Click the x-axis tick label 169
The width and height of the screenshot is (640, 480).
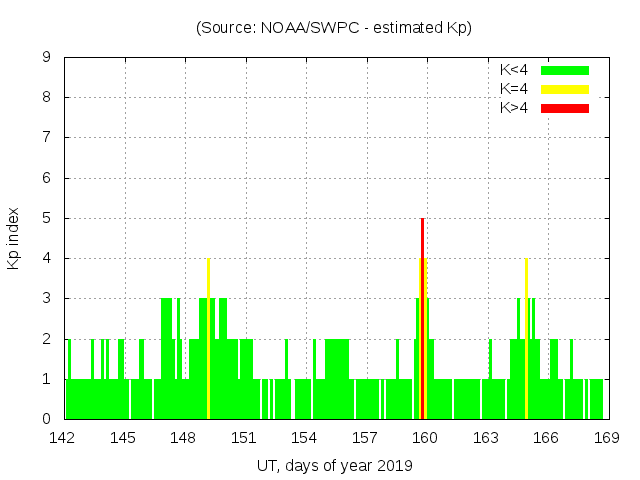(x=606, y=438)
